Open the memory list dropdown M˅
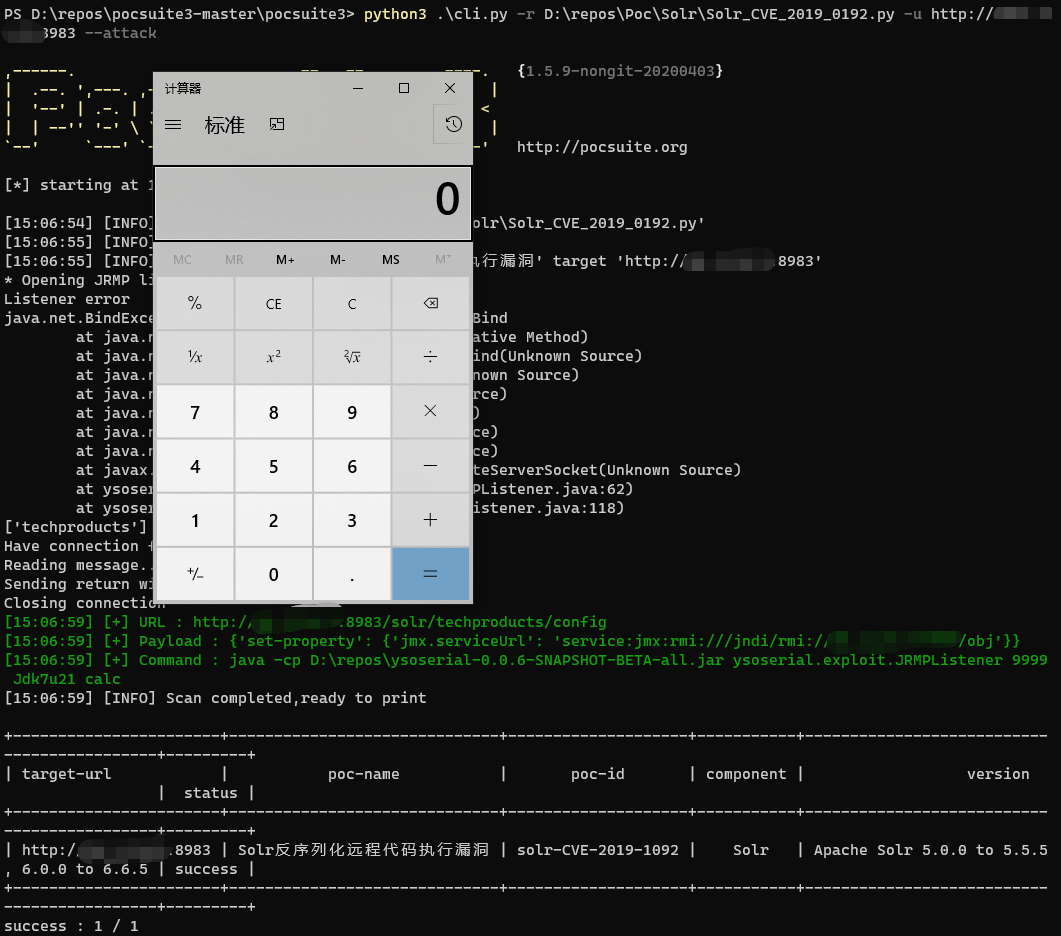Screen dimensions: 1061x936 [x=443, y=259]
